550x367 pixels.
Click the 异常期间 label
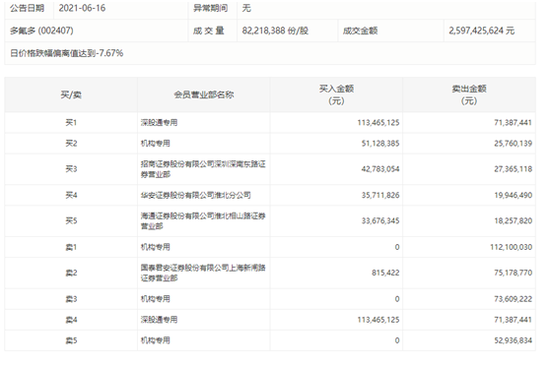click(x=210, y=8)
